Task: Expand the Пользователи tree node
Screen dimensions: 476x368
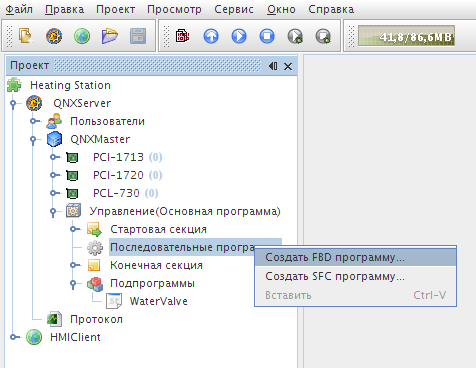Action: coord(34,121)
